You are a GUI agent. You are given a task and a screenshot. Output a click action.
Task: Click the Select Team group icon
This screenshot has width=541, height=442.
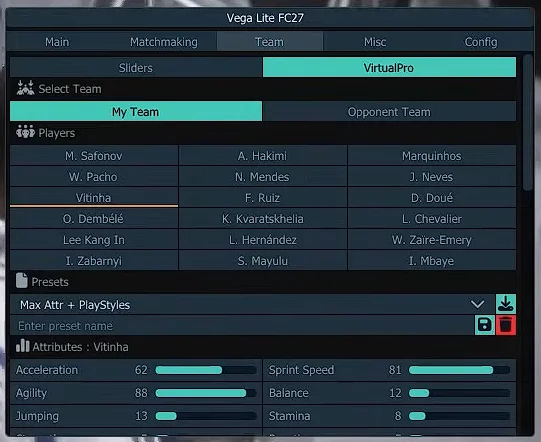coord(25,88)
